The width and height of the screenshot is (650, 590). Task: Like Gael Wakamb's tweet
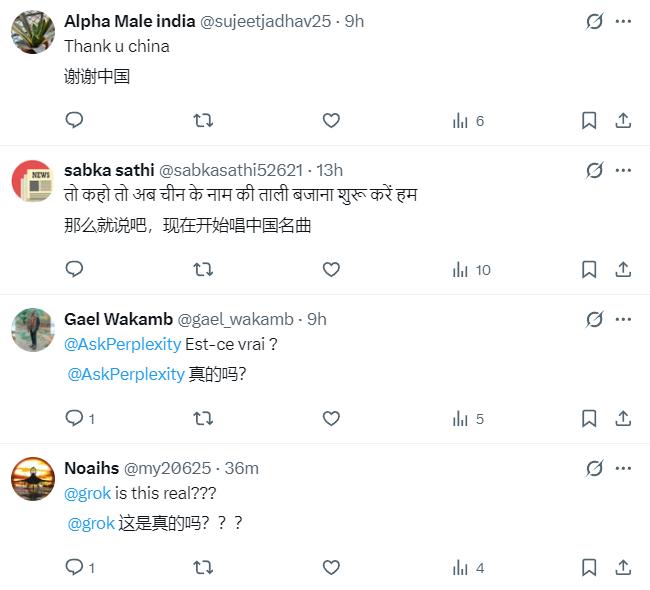331,419
